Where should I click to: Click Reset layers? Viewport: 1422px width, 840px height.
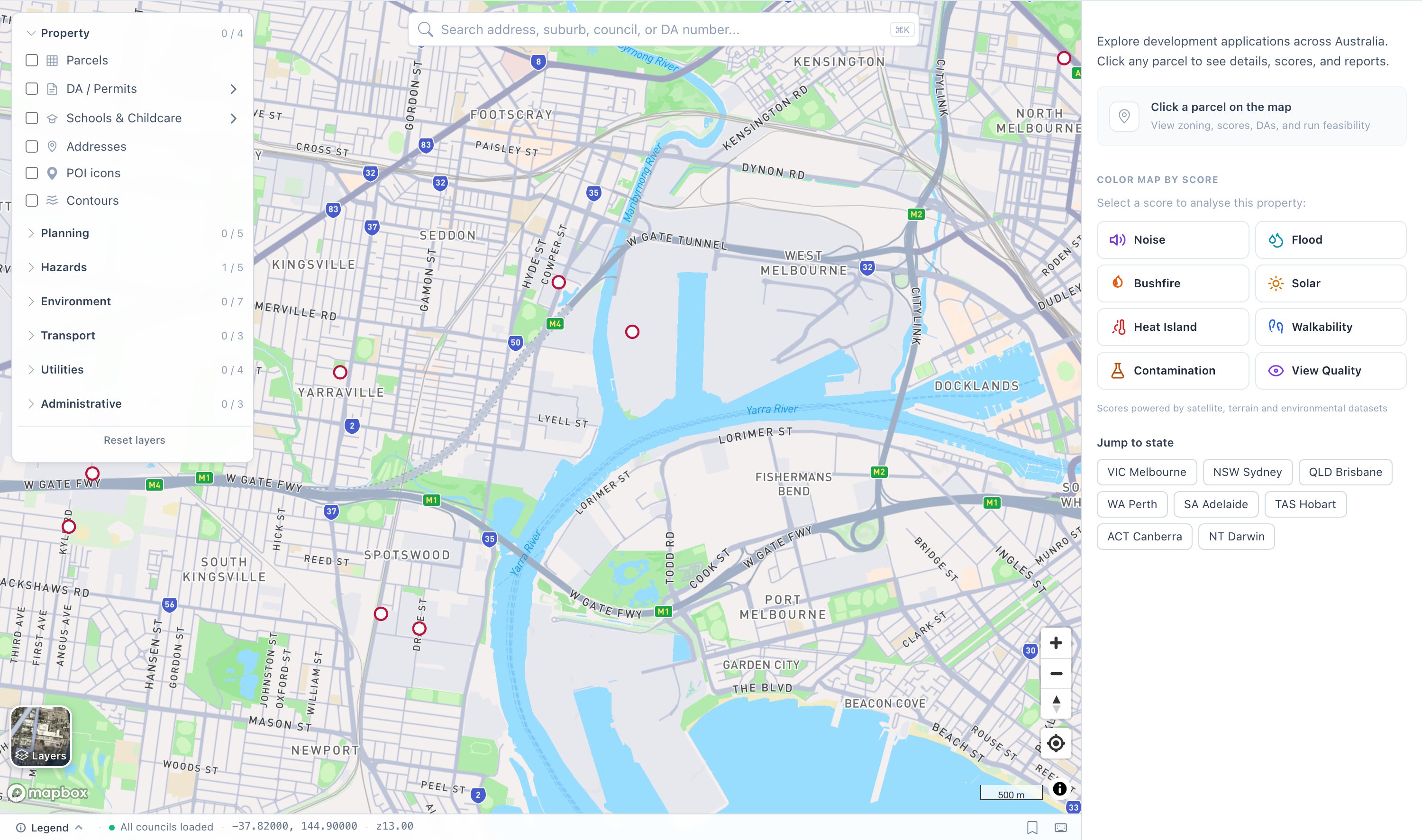pos(134,440)
